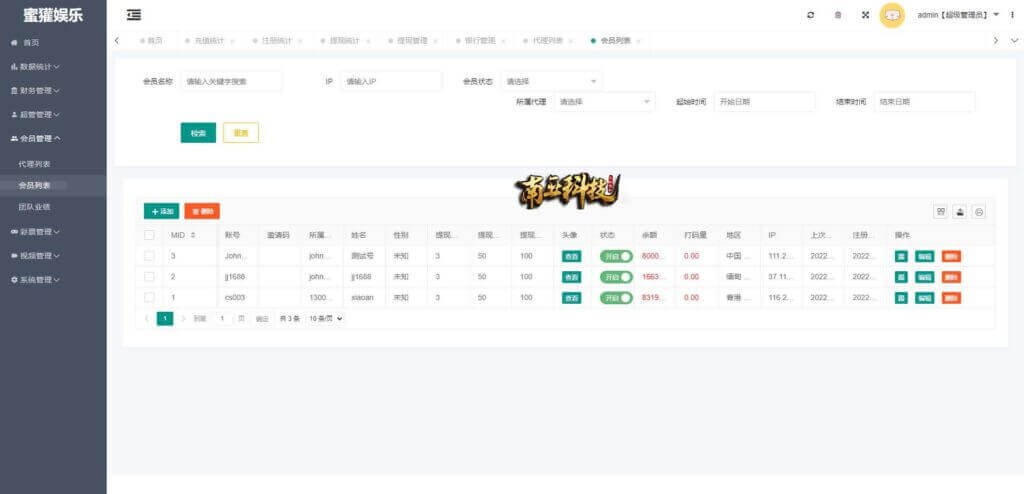Open the 会员状态 dropdown
This screenshot has height=494, width=1024.
551,81
